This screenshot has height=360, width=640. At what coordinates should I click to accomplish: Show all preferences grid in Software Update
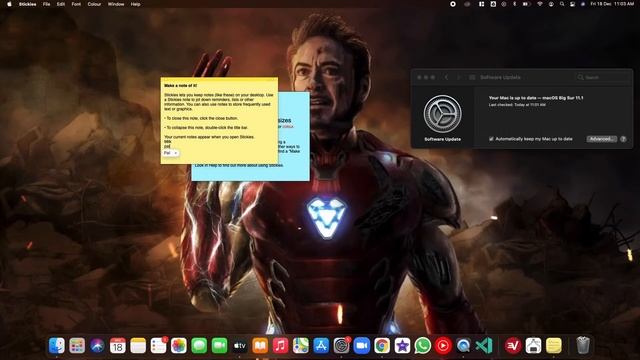472,77
